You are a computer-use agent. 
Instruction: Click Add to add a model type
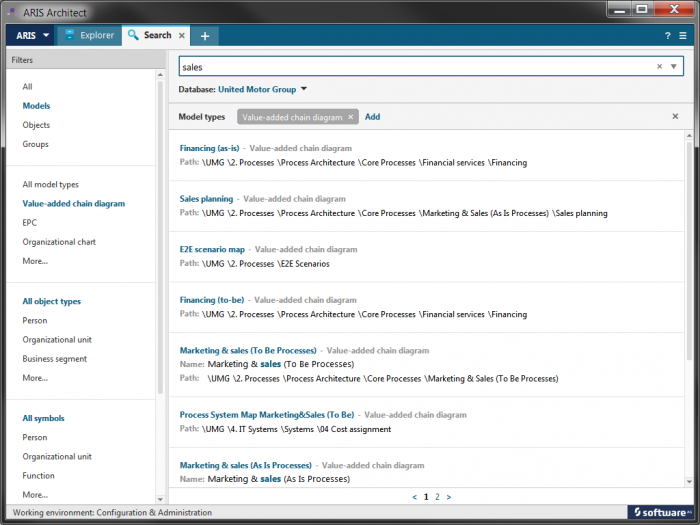pyautogui.click(x=372, y=117)
